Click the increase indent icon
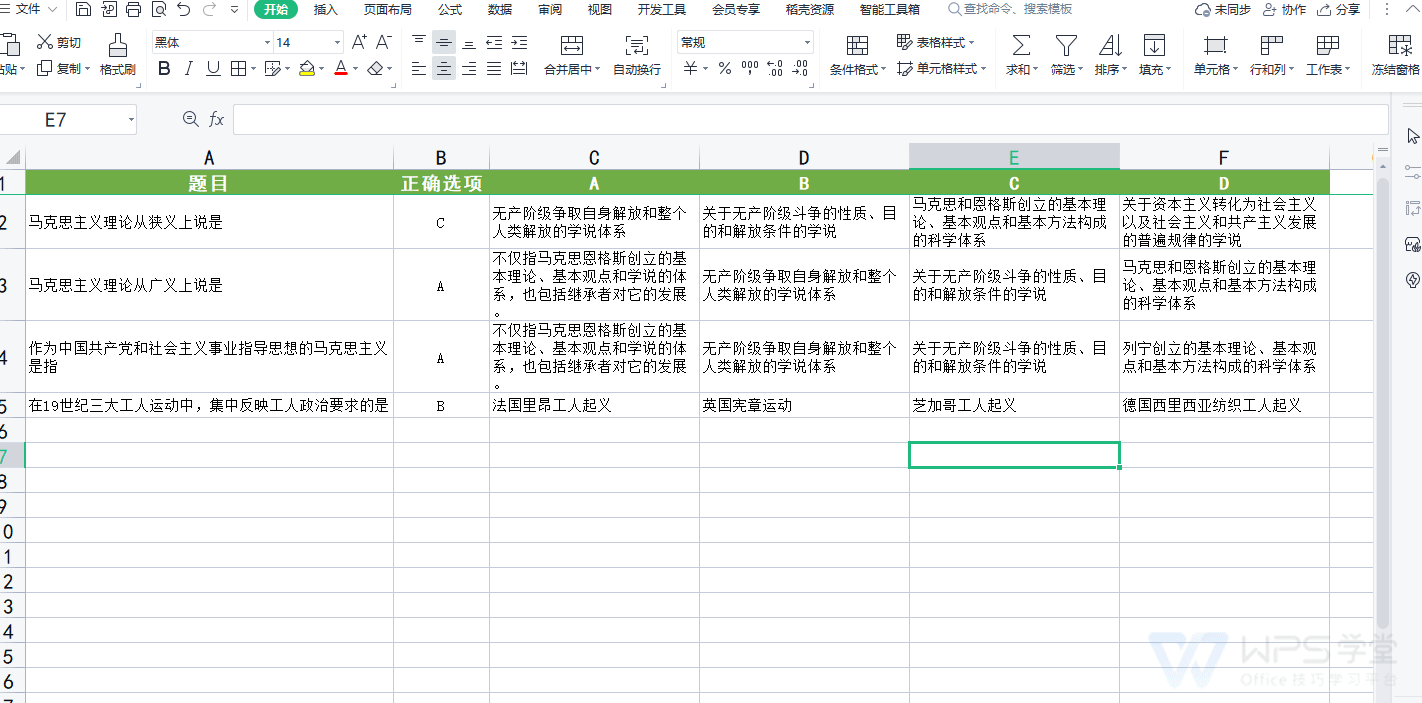This screenshot has height=703, width=1422. click(519, 42)
